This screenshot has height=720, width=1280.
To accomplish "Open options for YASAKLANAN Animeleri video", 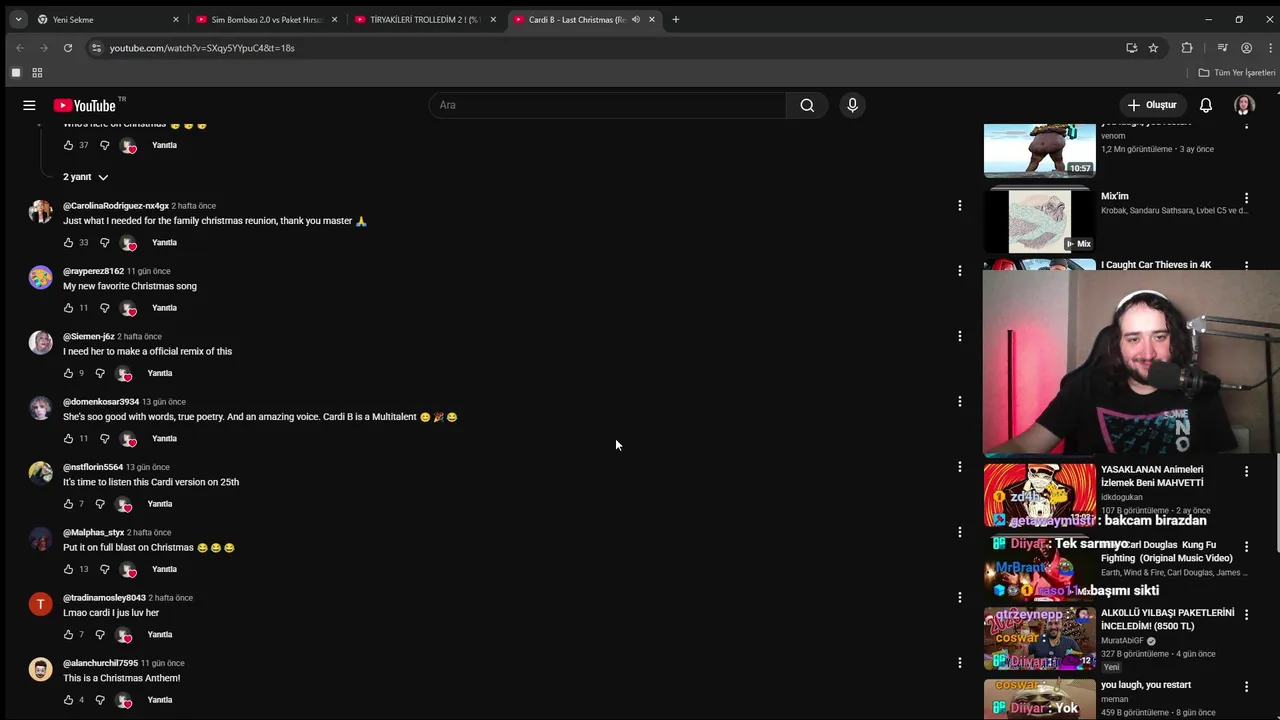I will coord(1246,471).
